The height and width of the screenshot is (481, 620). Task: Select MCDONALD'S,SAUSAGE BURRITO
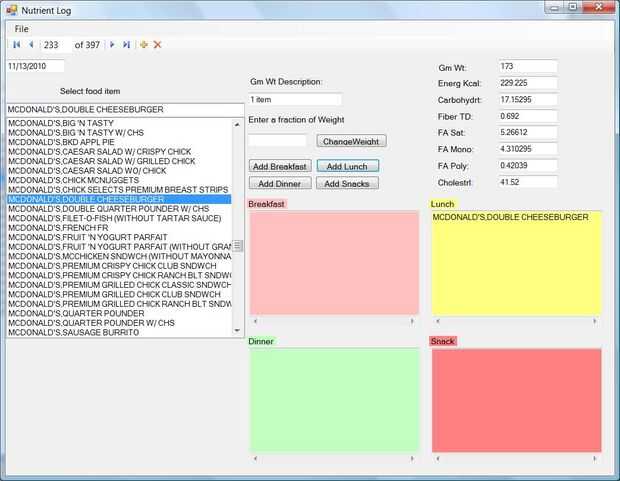(119, 332)
